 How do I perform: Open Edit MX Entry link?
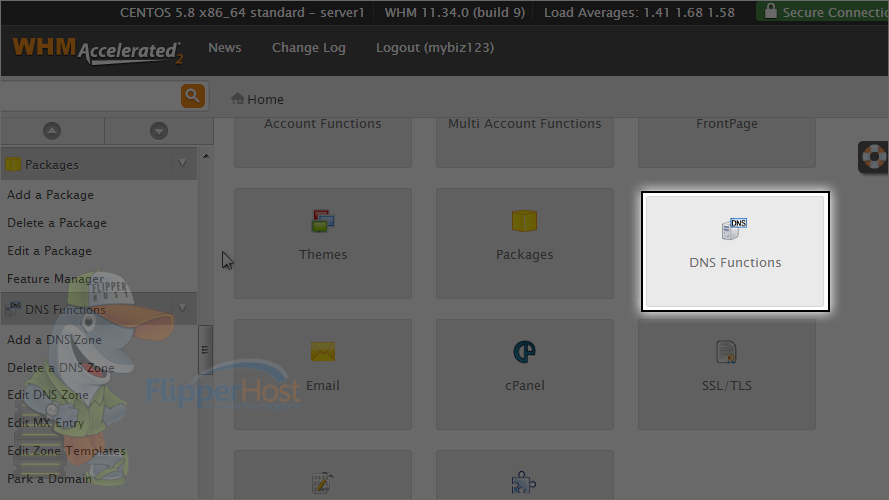click(x=45, y=422)
